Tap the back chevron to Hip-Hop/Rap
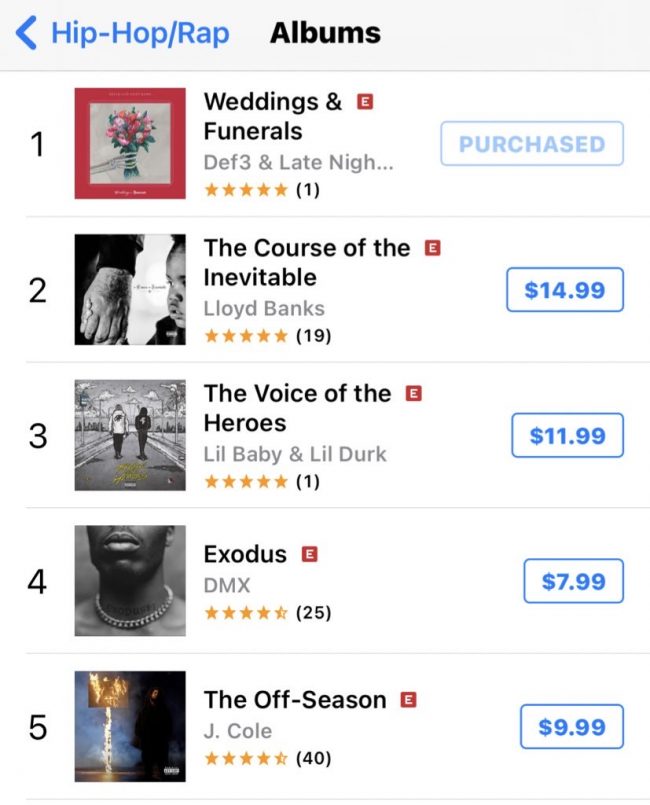 (26, 33)
